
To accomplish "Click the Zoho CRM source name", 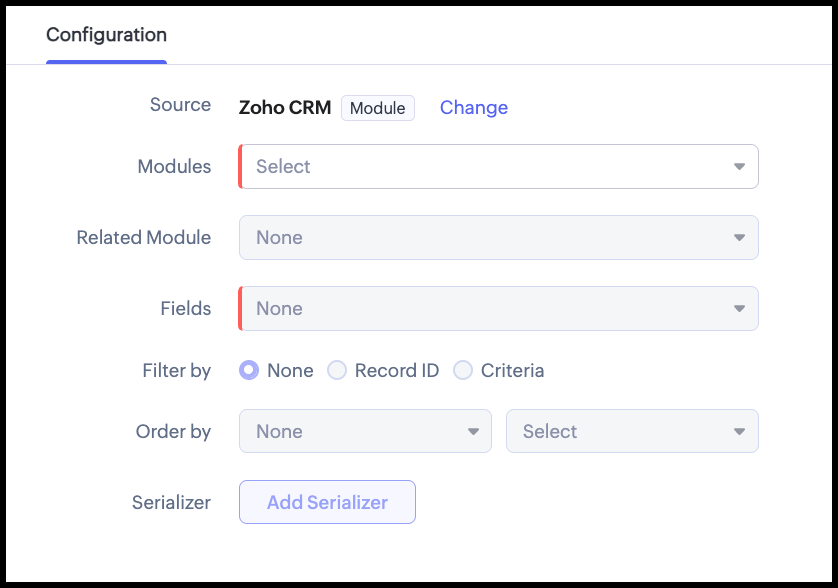I will click(285, 108).
